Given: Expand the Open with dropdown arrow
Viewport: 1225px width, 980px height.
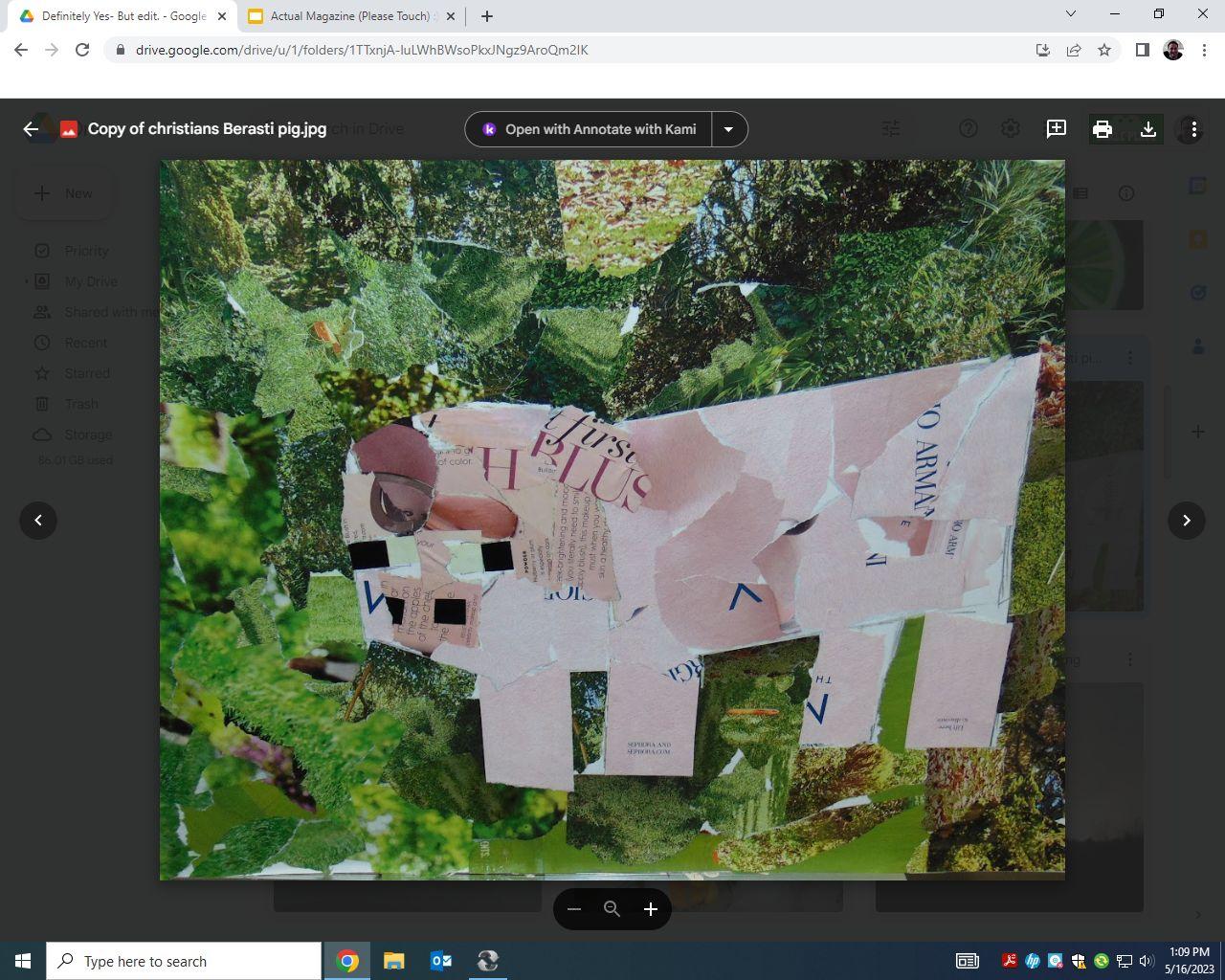Looking at the screenshot, I should [x=728, y=129].
